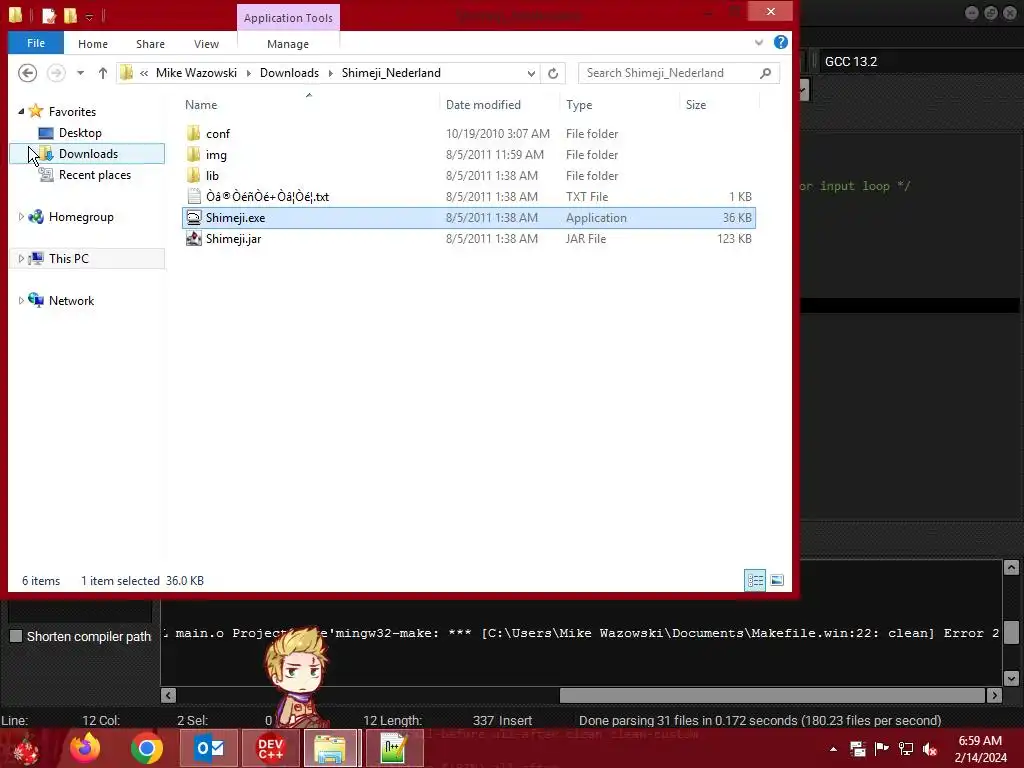Open Outlook from the taskbar
1024x768 pixels.
(x=209, y=748)
